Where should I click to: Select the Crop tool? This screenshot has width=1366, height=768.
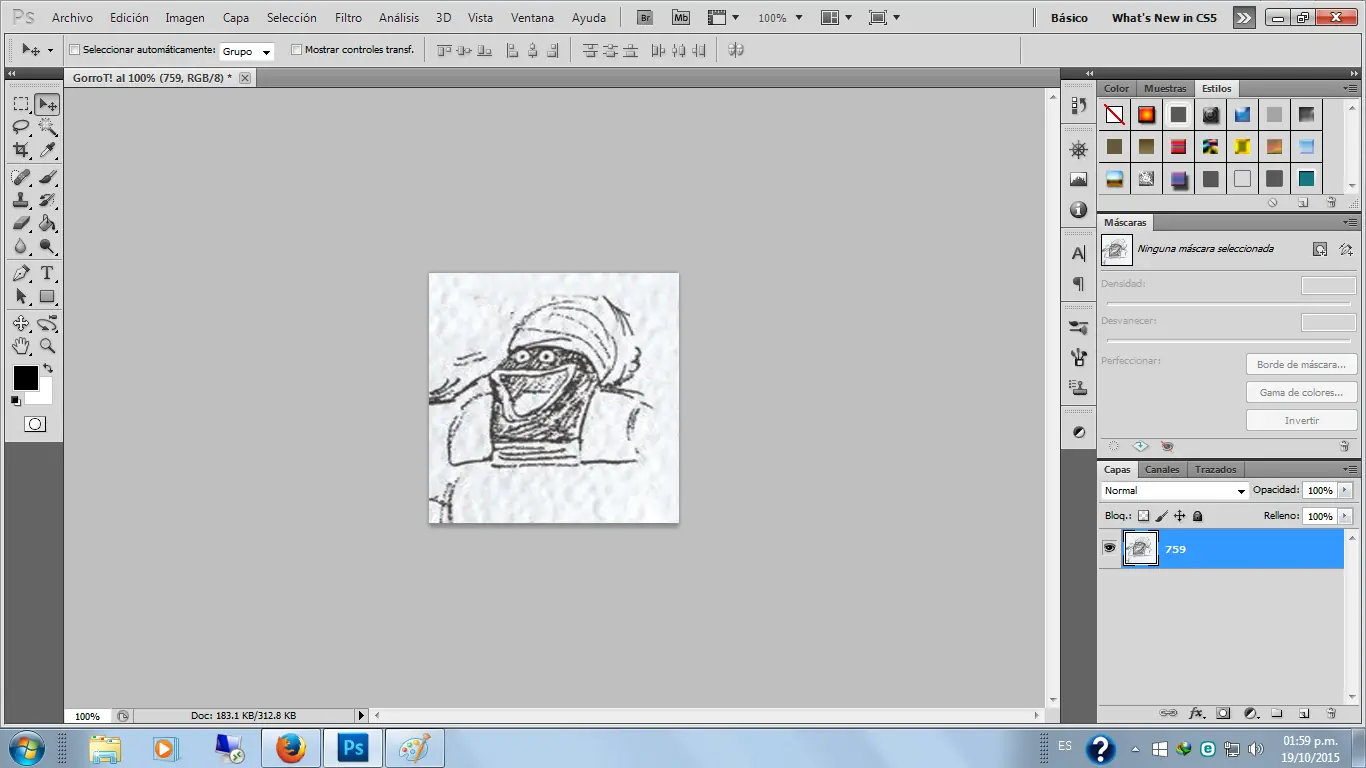(x=21, y=150)
